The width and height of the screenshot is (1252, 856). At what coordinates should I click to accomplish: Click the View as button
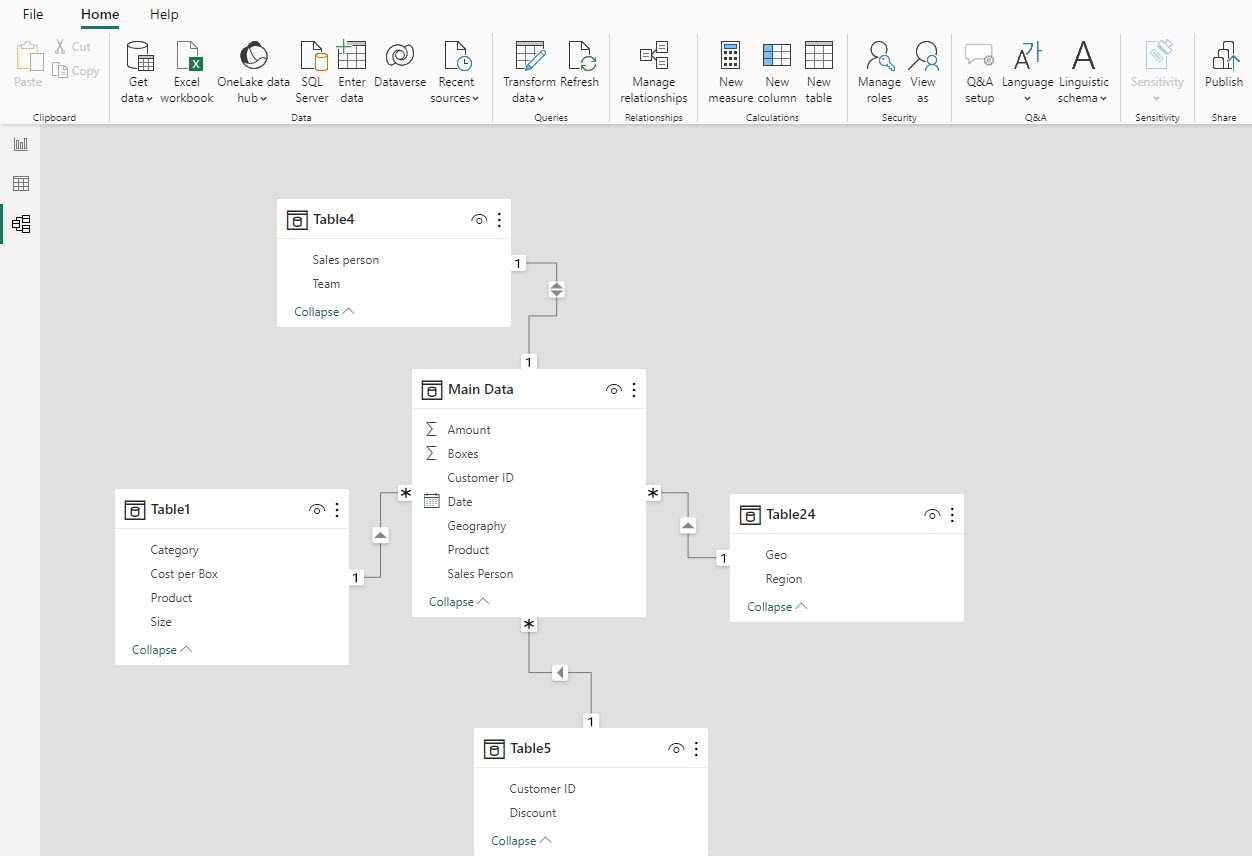tap(923, 72)
